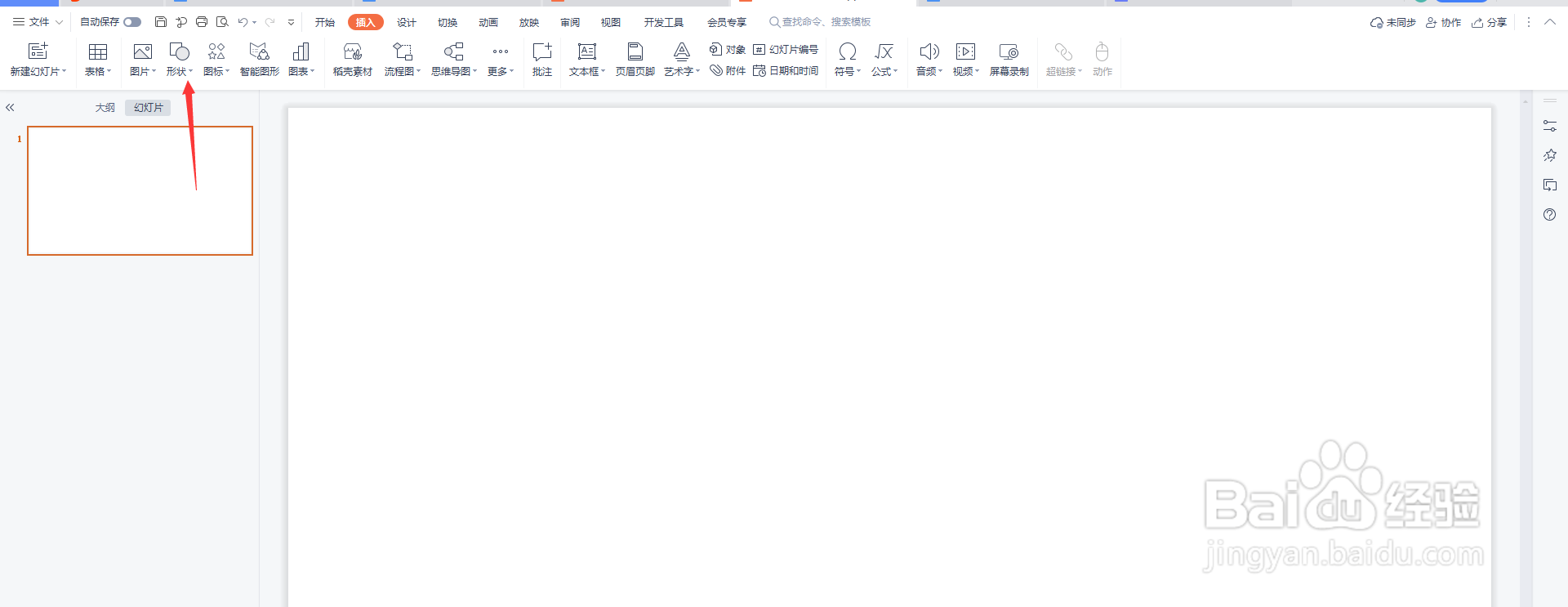This screenshot has width=1568, height=607.
Task: Expand the 音频 dropdown label
Action: click(929, 72)
